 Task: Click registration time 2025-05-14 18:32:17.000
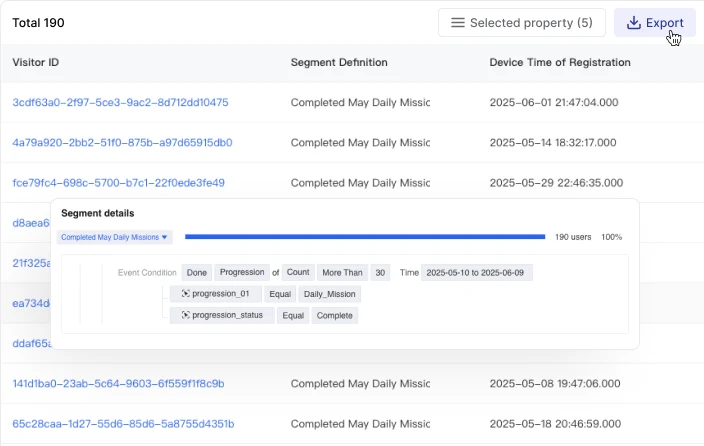pos(553,143)
